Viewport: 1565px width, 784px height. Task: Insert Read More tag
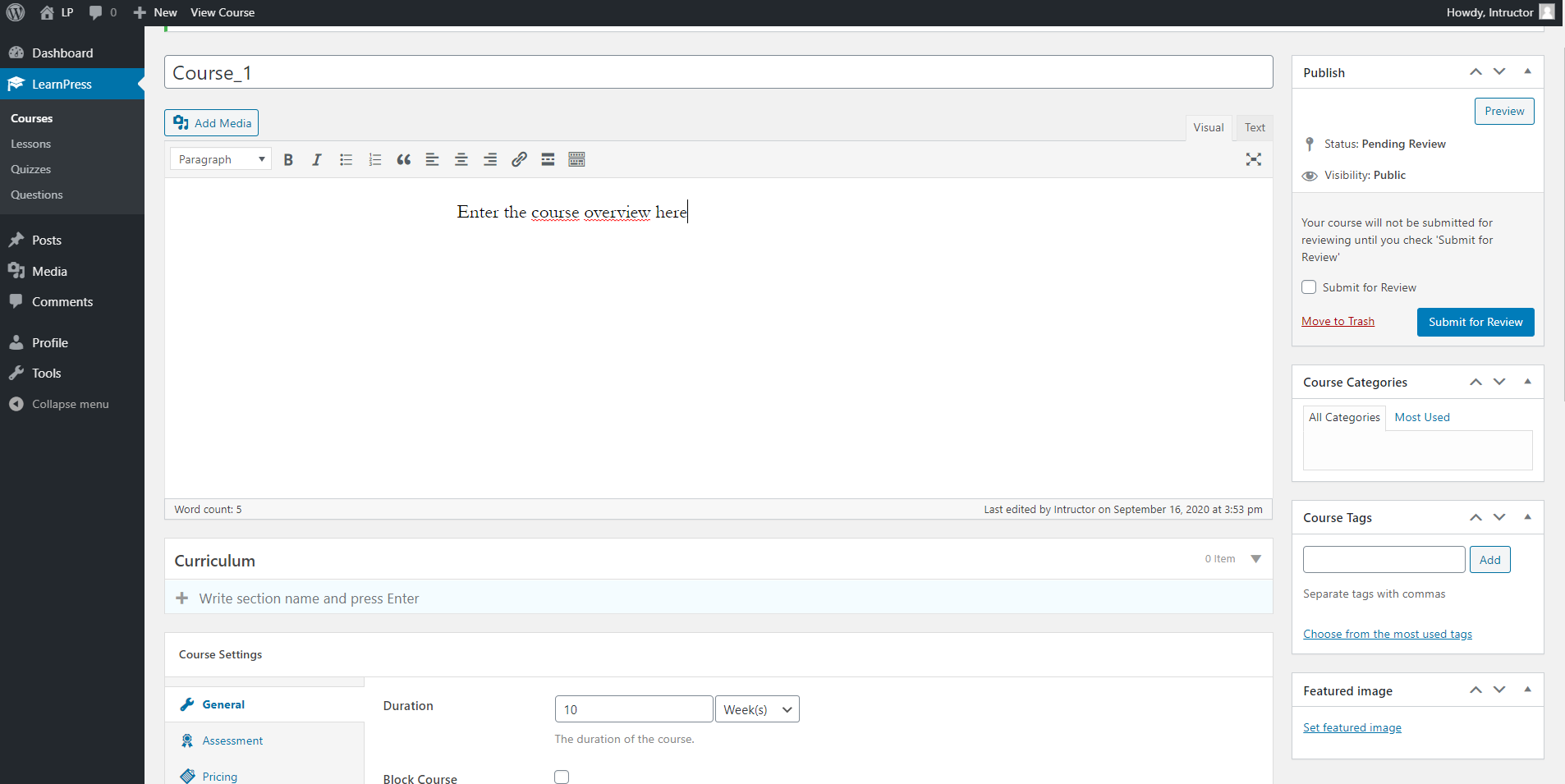tap(548, 160)
